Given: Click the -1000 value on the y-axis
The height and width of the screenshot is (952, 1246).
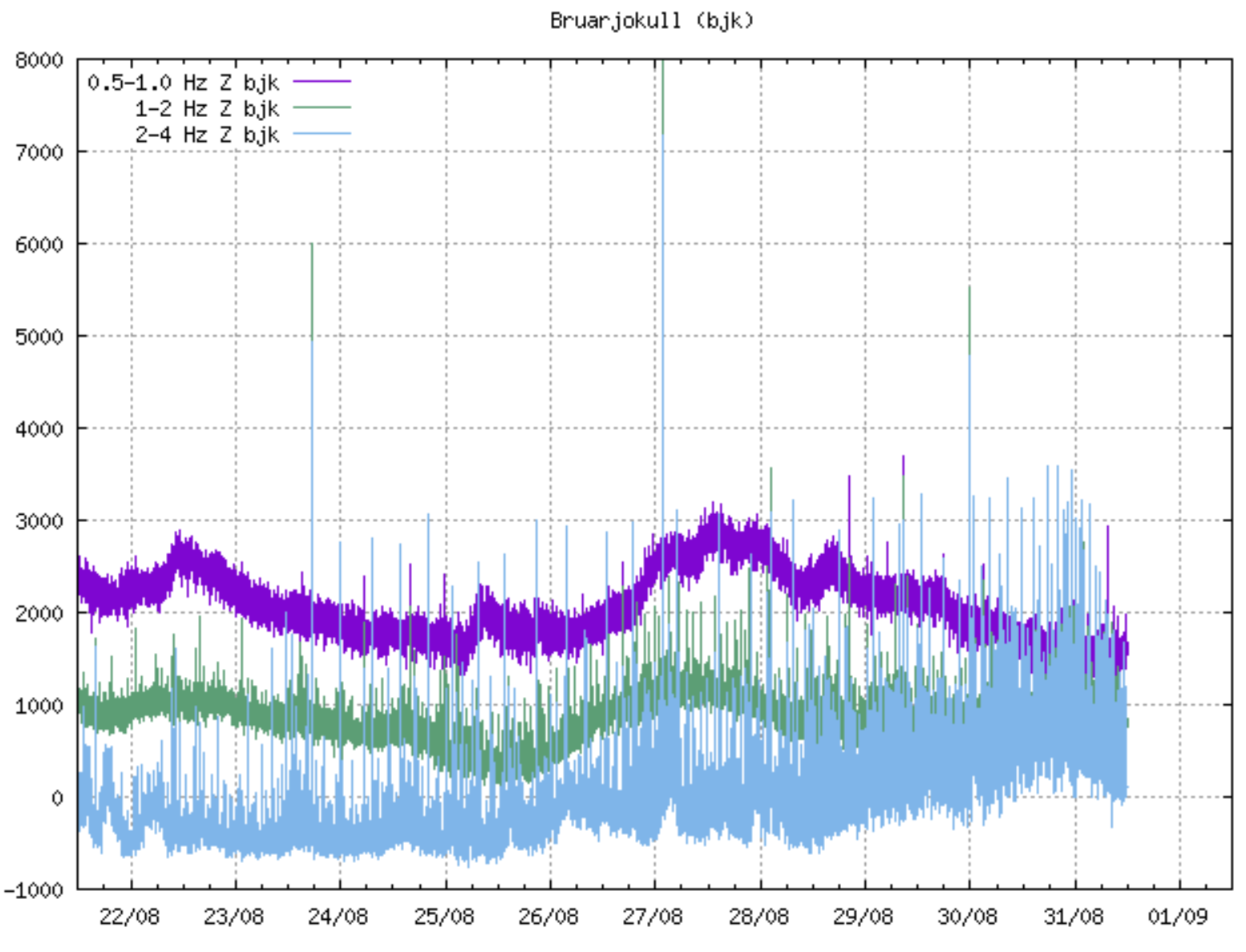Looking at the screenshot, I should click(x=34, y=890).
